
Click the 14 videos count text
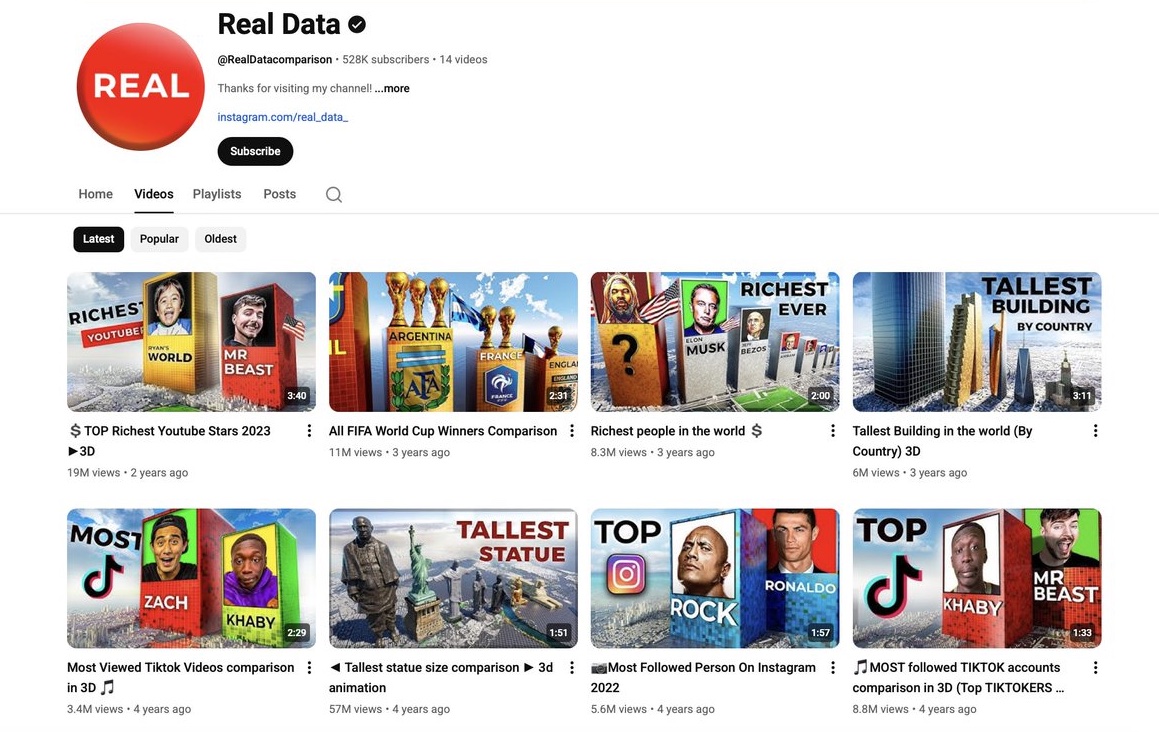click(x=463, y=59)
